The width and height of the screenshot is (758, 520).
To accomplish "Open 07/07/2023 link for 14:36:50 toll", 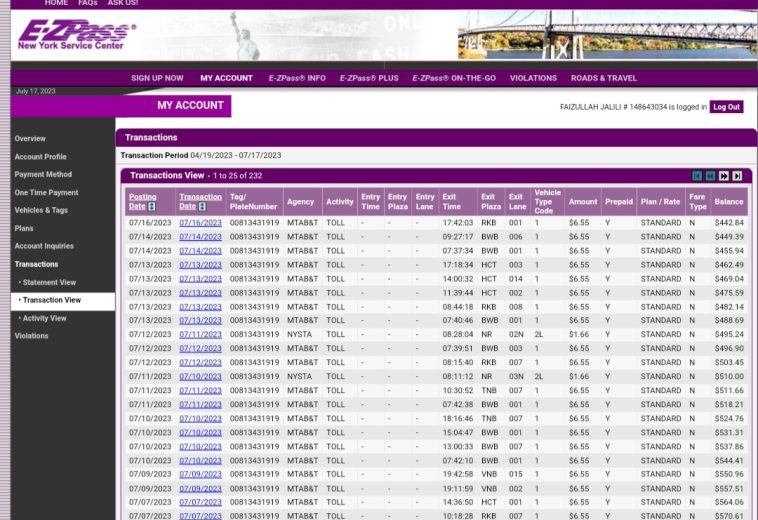I will (200, 503).
